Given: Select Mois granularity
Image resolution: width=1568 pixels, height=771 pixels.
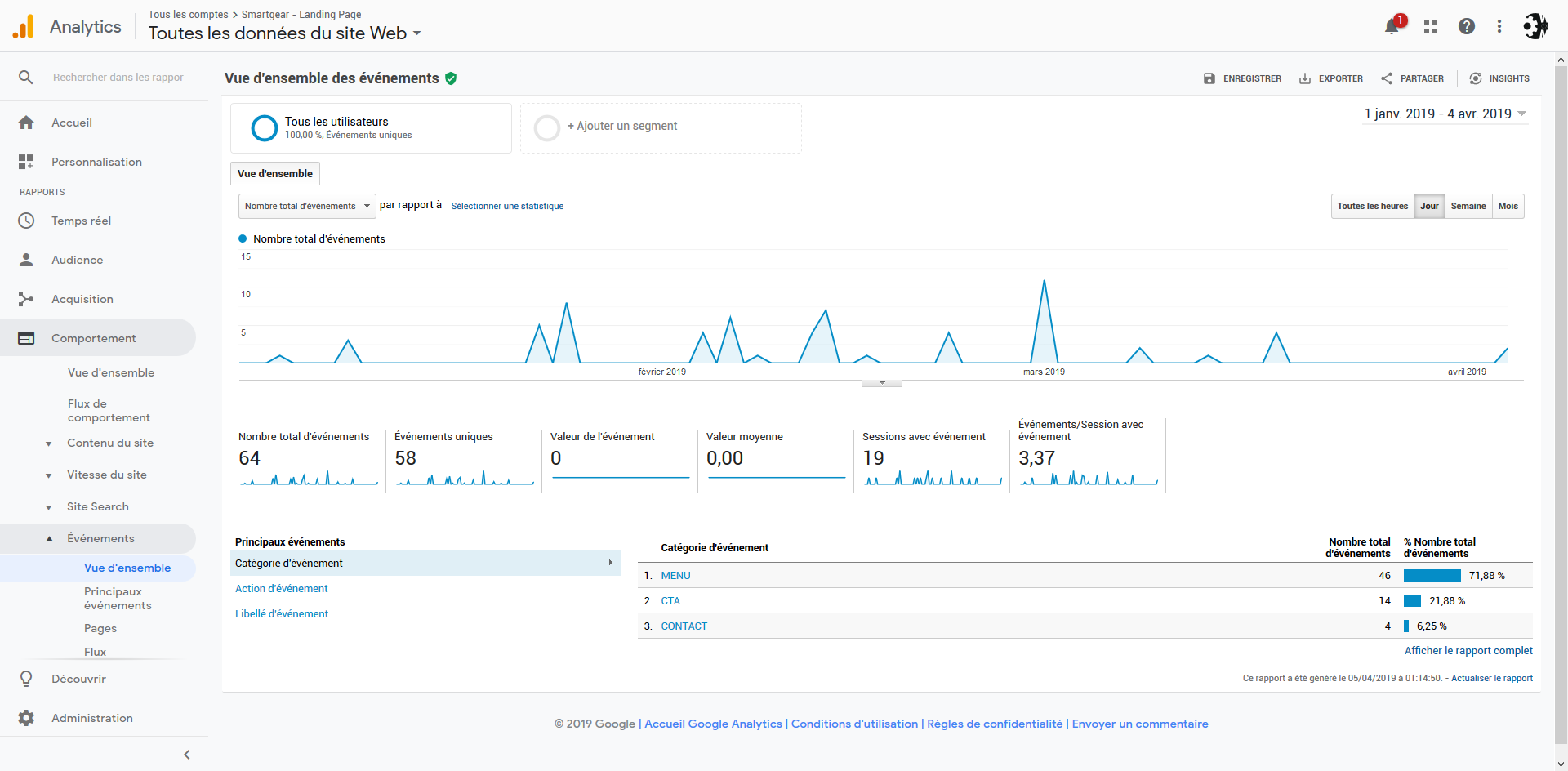Looking at the screenshot, I should [1508, 206].
